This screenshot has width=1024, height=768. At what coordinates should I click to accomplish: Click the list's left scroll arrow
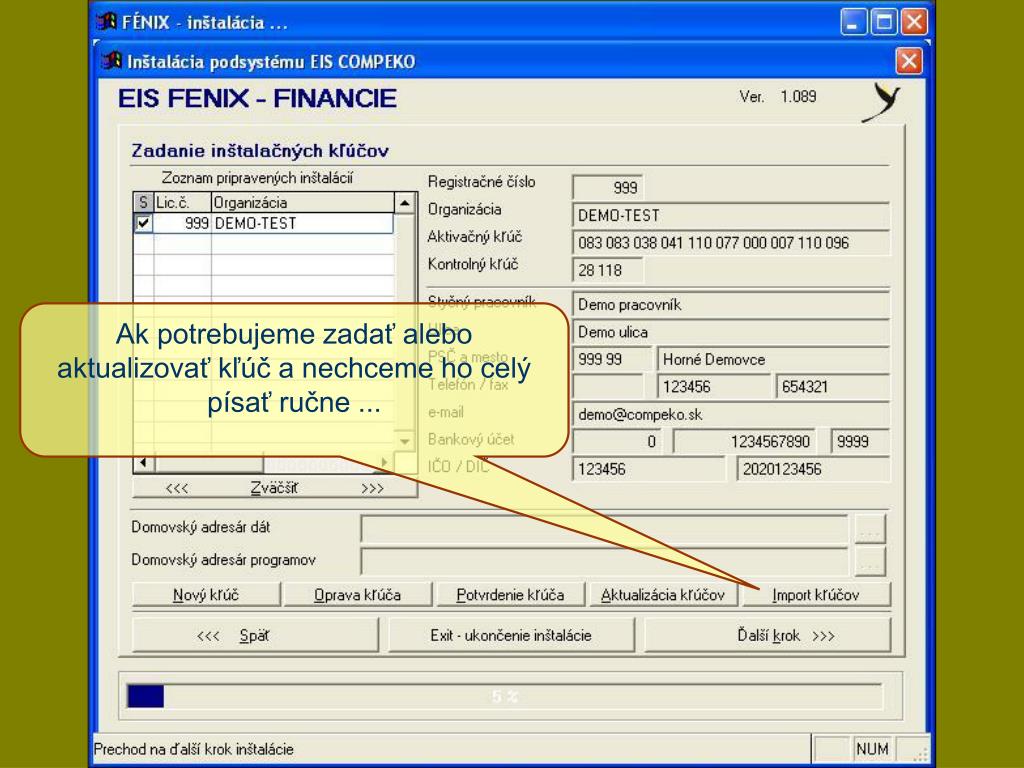click(143, 463)
